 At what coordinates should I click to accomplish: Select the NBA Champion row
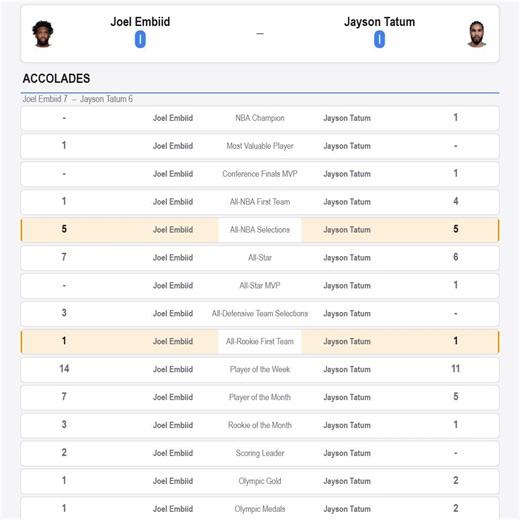[260, 118]
